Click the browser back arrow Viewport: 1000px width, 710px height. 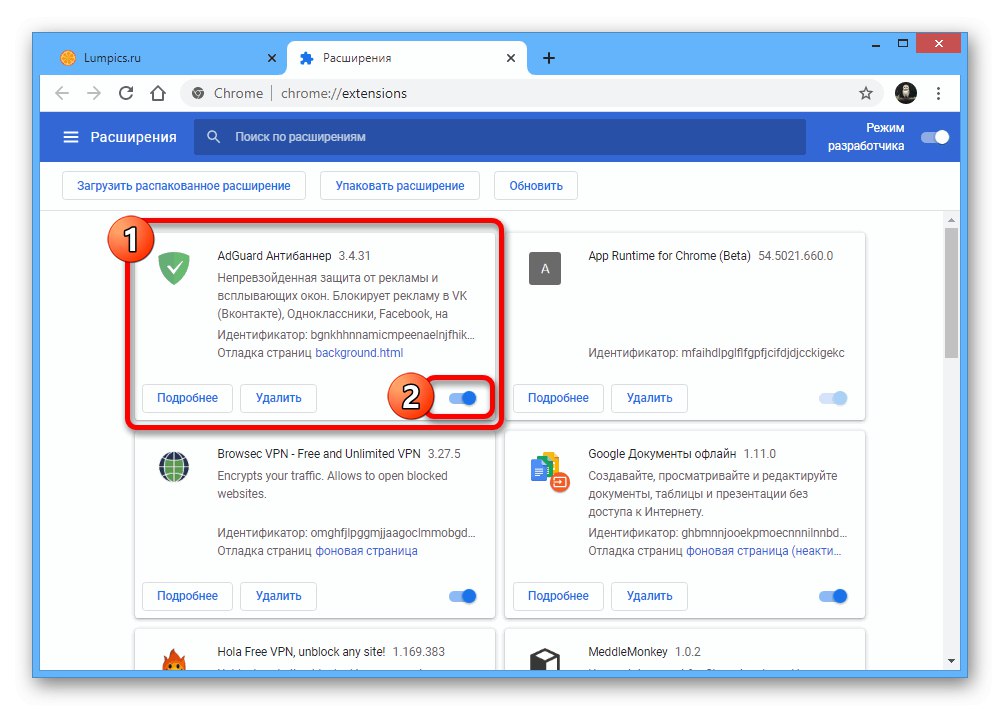click(62, 93)
